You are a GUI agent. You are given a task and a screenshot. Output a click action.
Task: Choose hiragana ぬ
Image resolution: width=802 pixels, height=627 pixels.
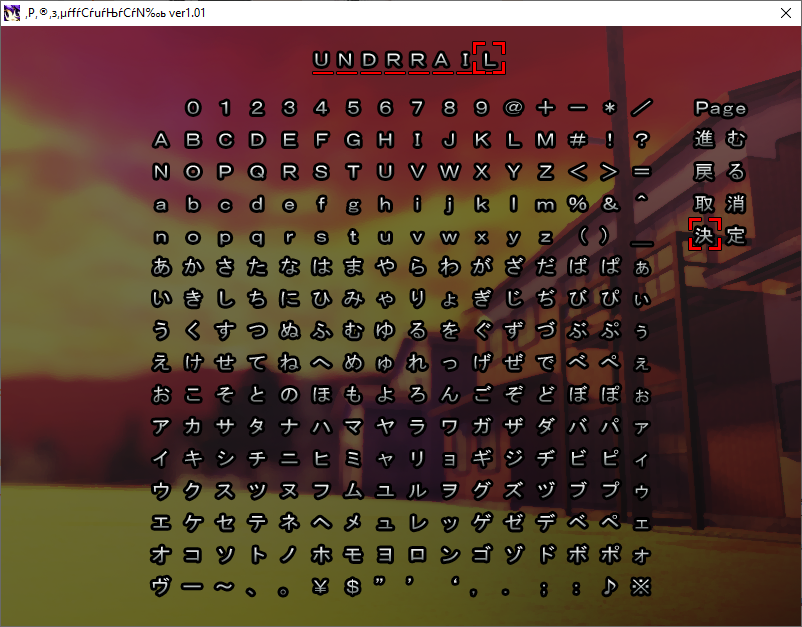click(x=289, y=331)
